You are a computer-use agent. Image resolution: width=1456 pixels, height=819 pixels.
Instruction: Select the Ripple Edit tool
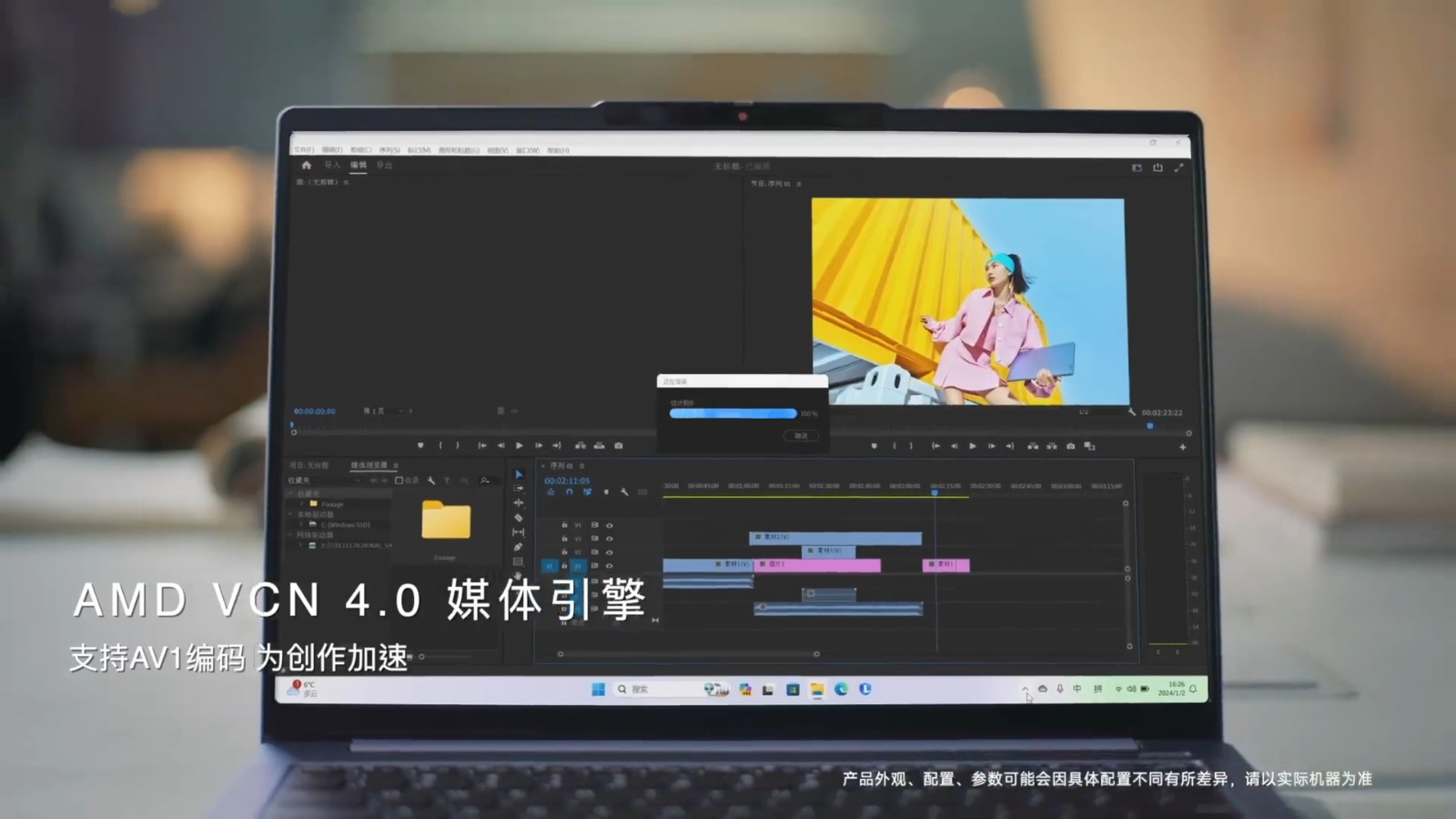[519, 503]
